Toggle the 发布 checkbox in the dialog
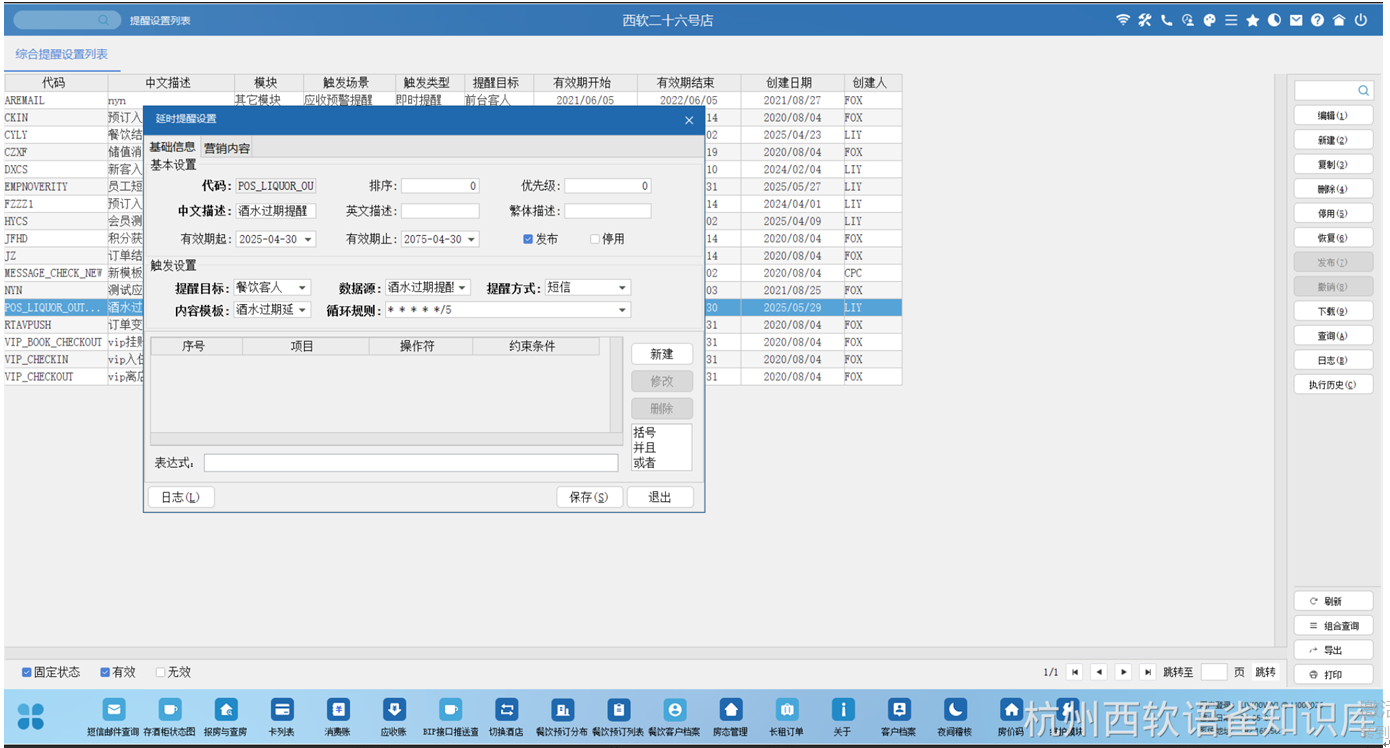 [x=528, y=240]
